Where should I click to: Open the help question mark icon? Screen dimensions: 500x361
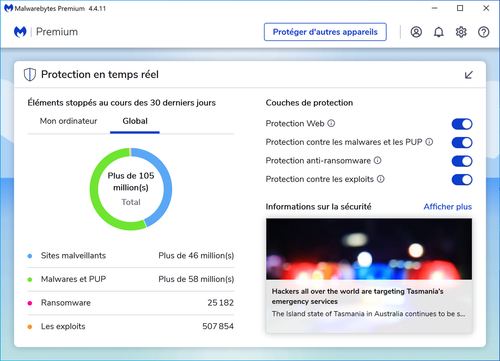(484, 32)
